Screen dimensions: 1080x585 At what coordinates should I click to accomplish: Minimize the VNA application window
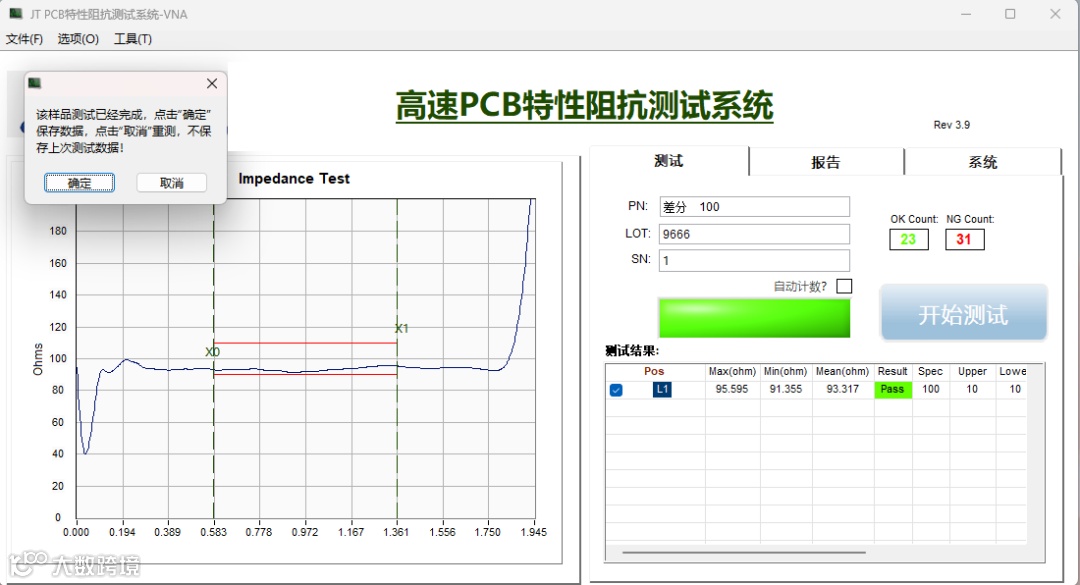966,14
